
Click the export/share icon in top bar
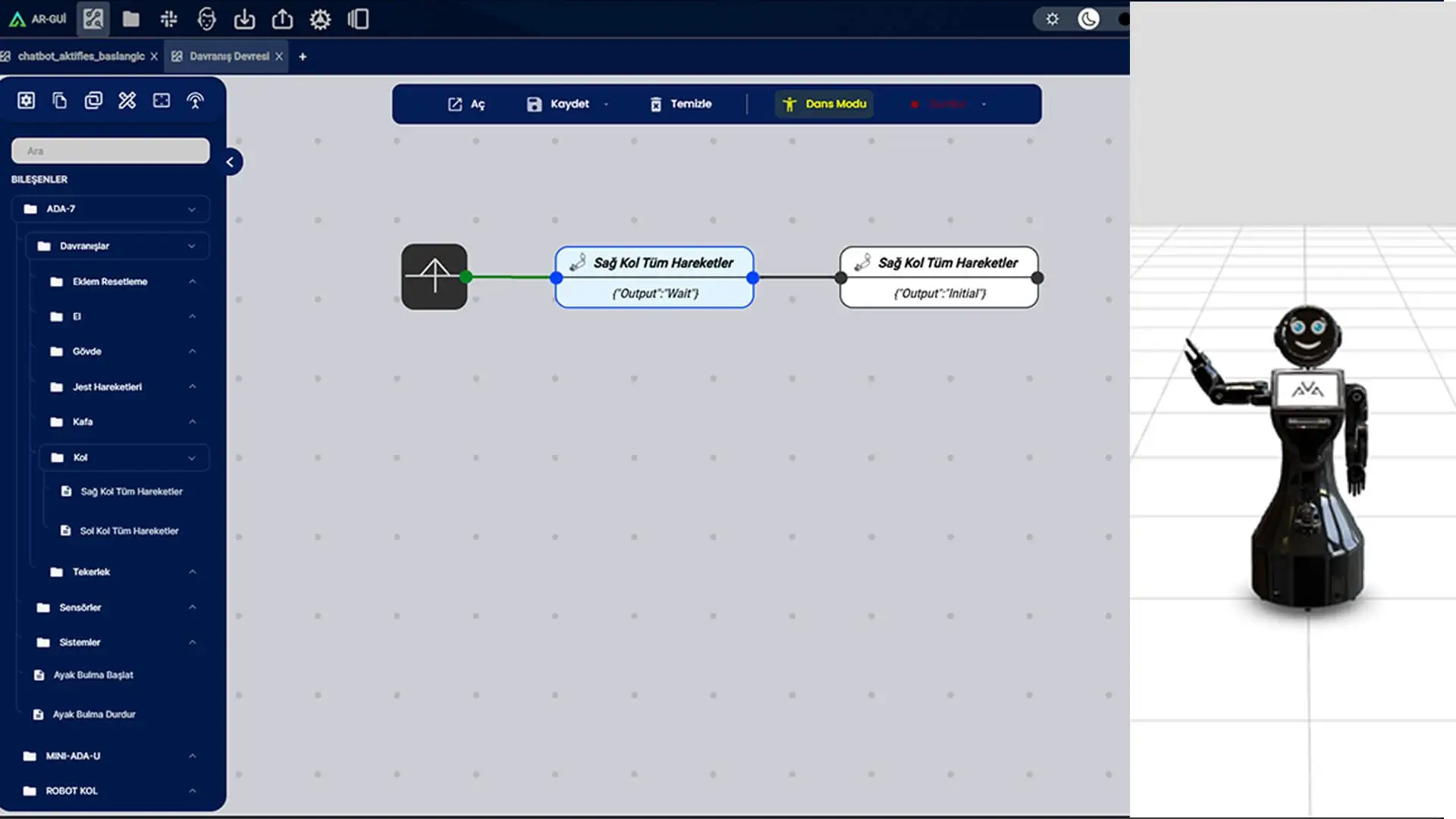pos(282,19)
